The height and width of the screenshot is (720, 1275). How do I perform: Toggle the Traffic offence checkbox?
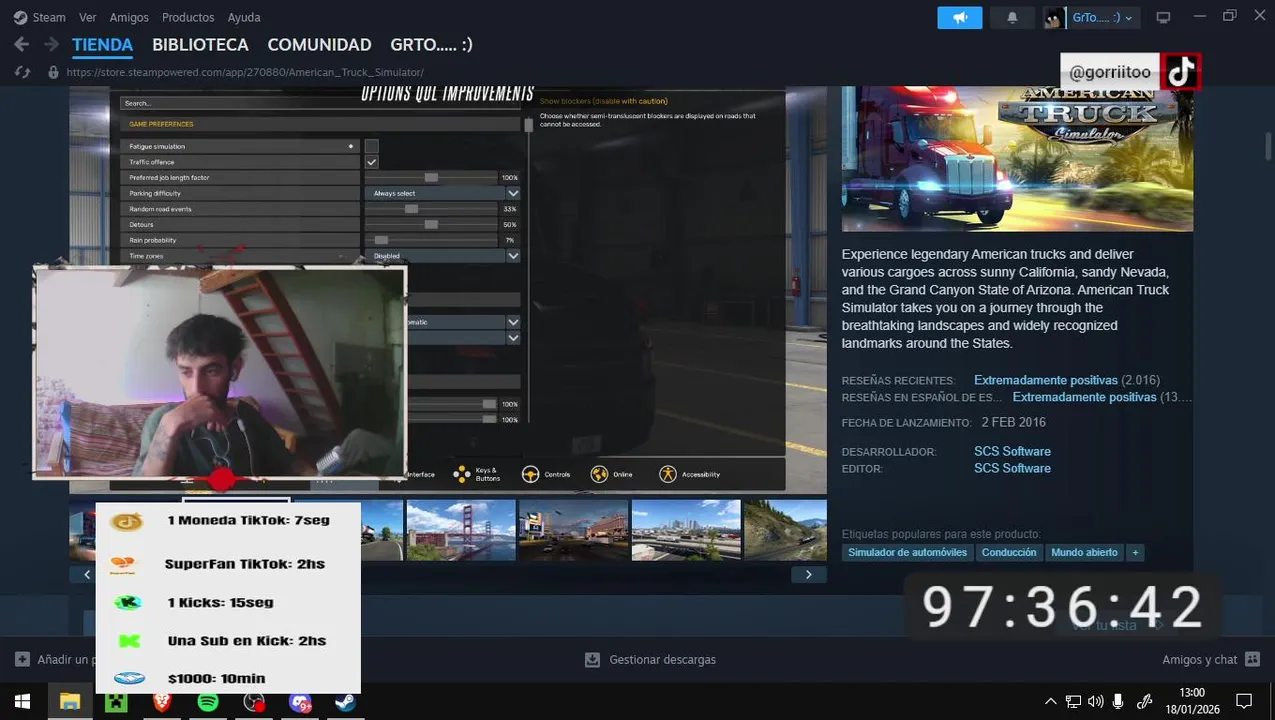coord(372,162)
